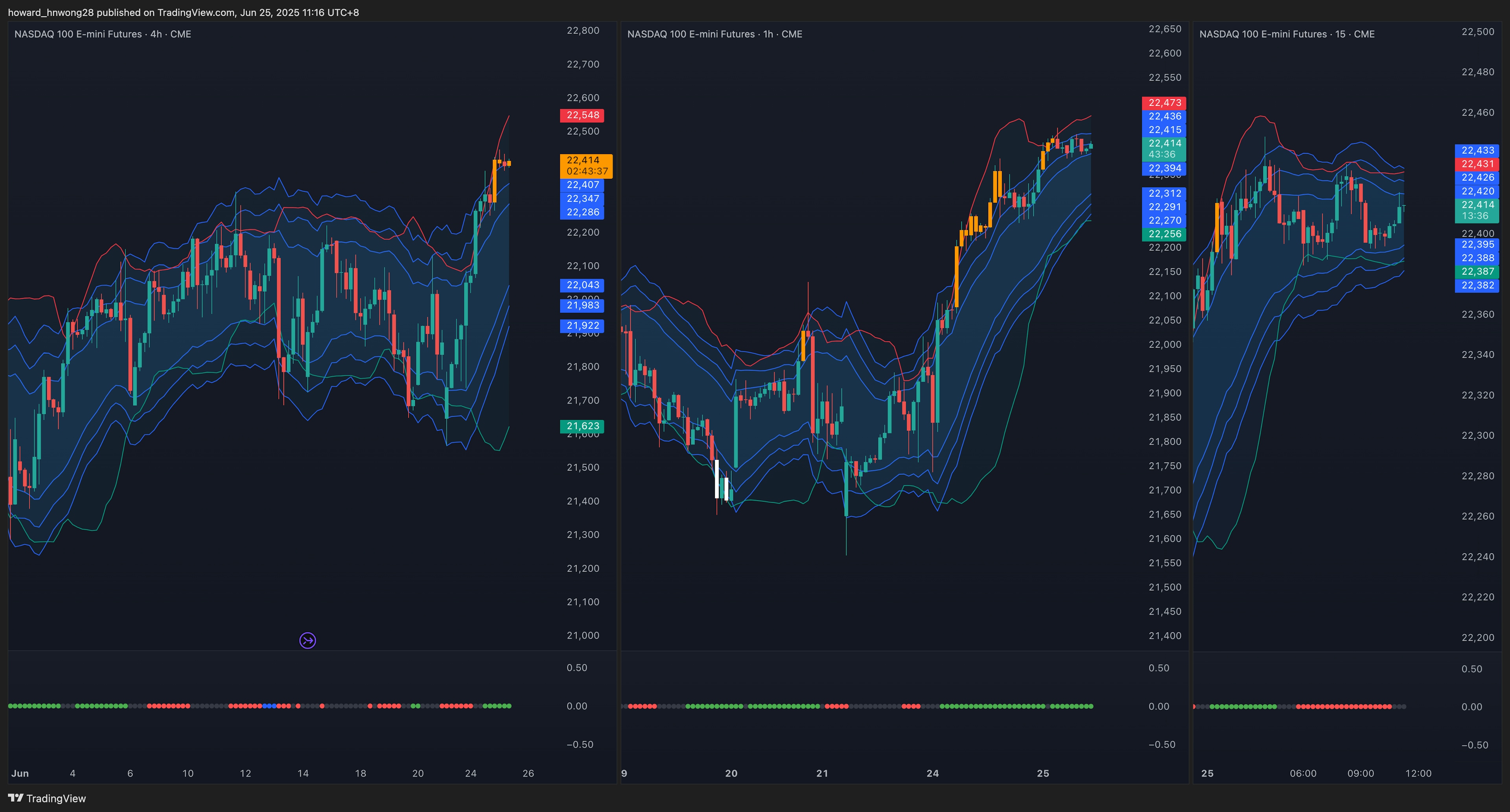Viewport: 1510px width, 812px height.
Task: Click the '06:00' label on 15m time axis
Action: pos(1303,773)
